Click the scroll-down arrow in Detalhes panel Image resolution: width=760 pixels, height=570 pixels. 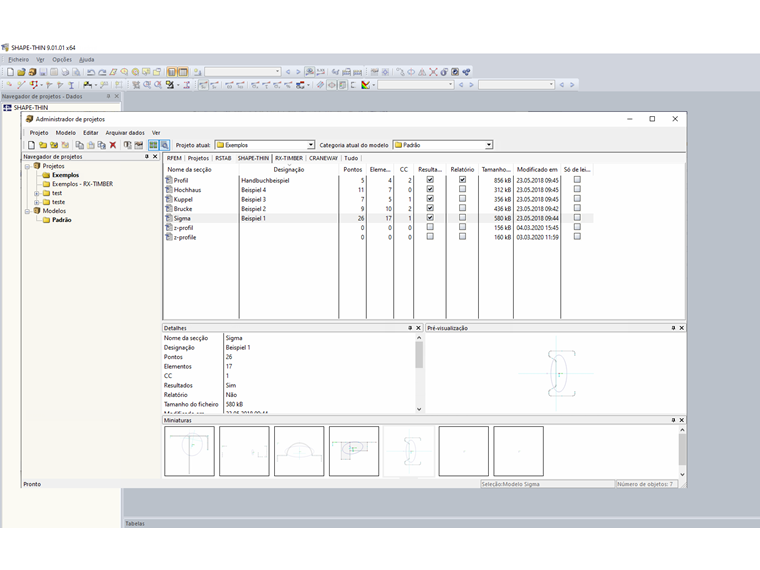click(x=419, y=409)
